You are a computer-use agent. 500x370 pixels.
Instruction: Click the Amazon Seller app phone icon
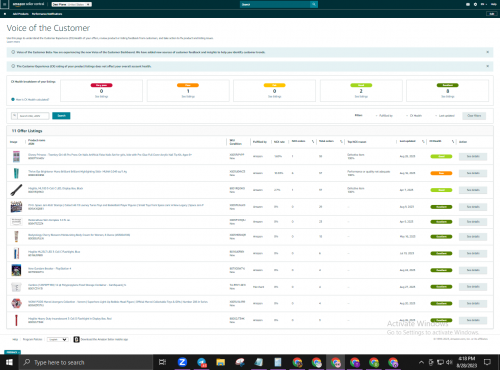click(x=76, y=339)
